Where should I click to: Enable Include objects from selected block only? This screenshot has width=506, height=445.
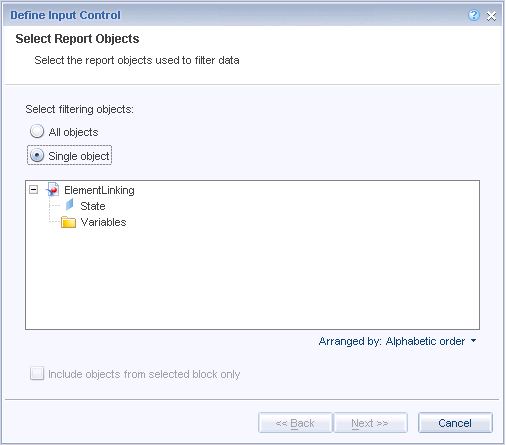tap(37, 374)
